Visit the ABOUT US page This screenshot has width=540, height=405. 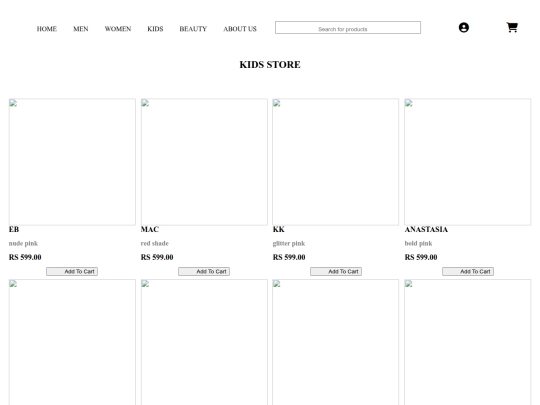coord(240,29)
